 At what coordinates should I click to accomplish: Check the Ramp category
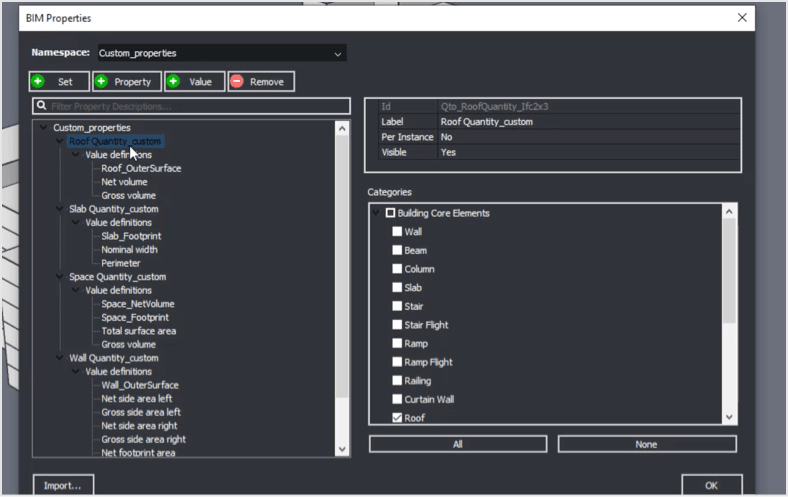(x=397, y=343)
